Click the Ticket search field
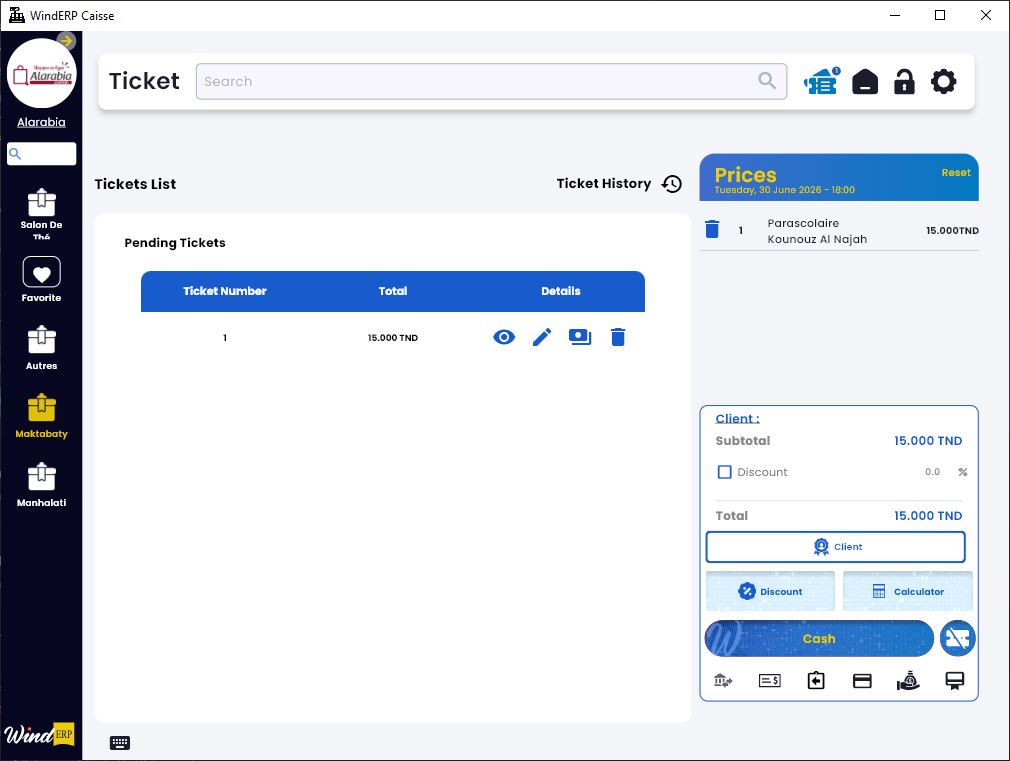This screenshot has width=1010, height=761. (491, 81)
